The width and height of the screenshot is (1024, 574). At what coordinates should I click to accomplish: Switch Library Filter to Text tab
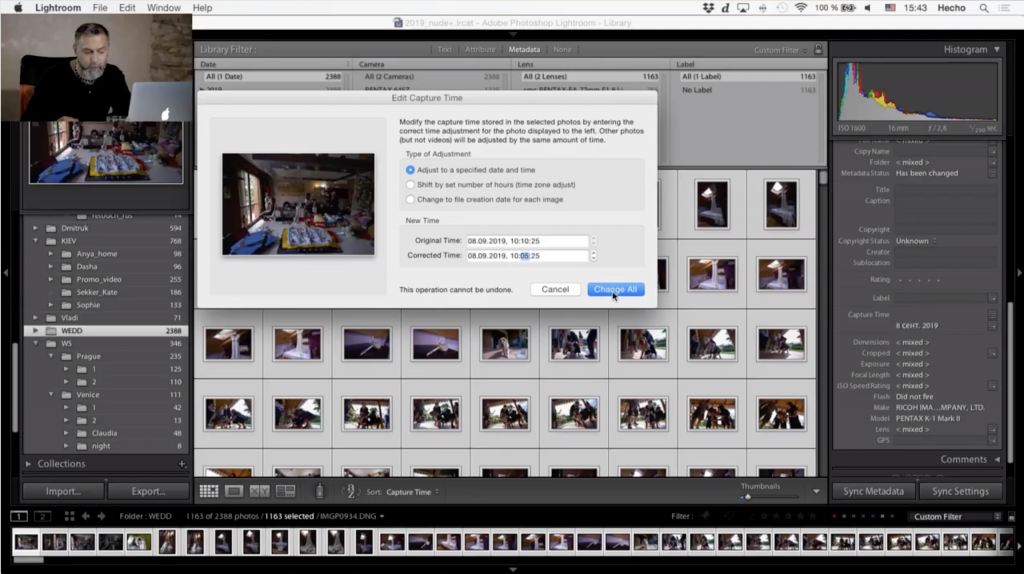click(445, 50)
